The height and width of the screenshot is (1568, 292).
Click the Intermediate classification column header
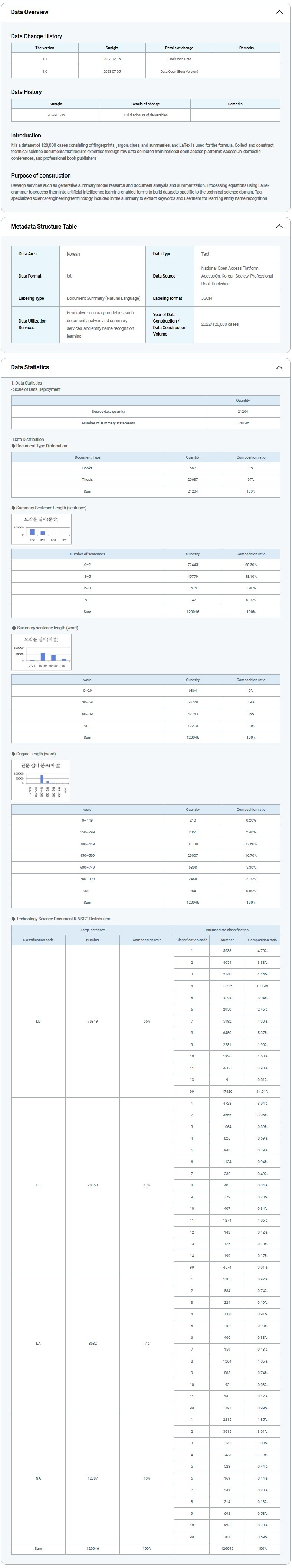pos(227,930)
